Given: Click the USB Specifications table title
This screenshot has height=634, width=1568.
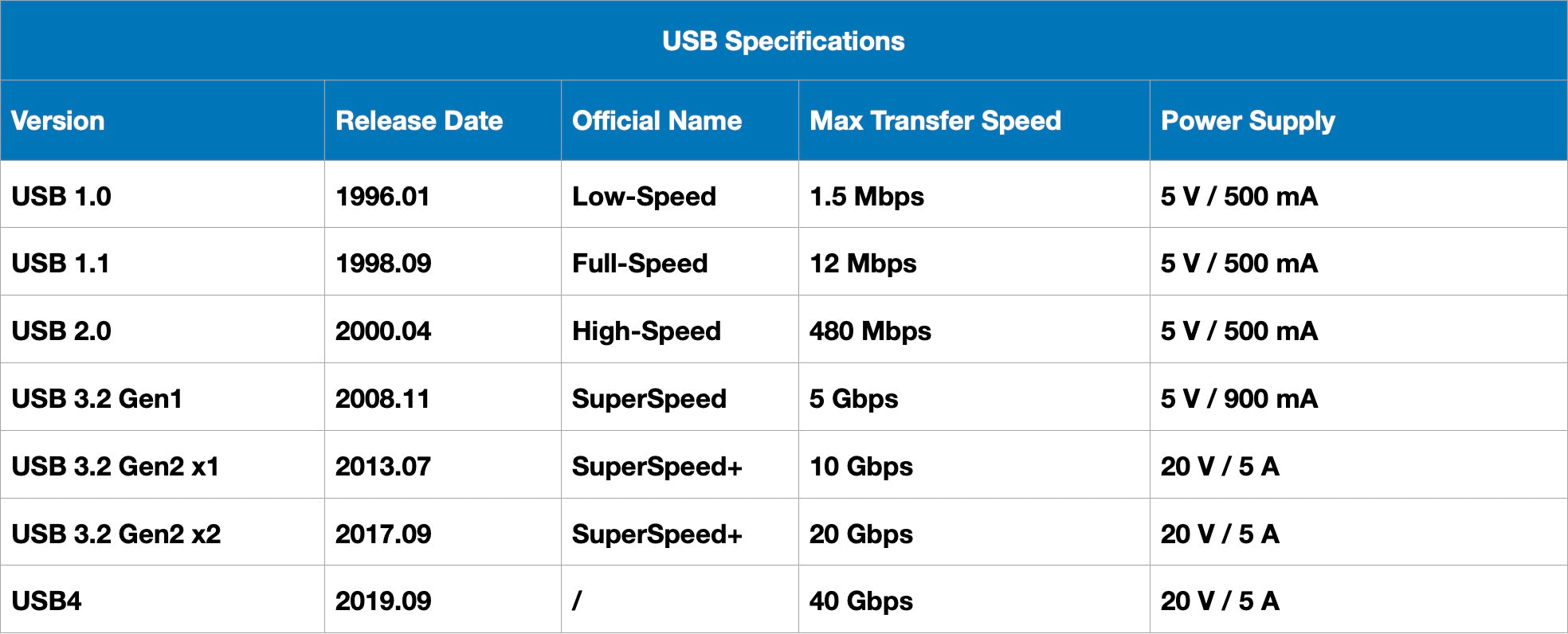Looking at the screenshot, I should click(x=783, y=41).
